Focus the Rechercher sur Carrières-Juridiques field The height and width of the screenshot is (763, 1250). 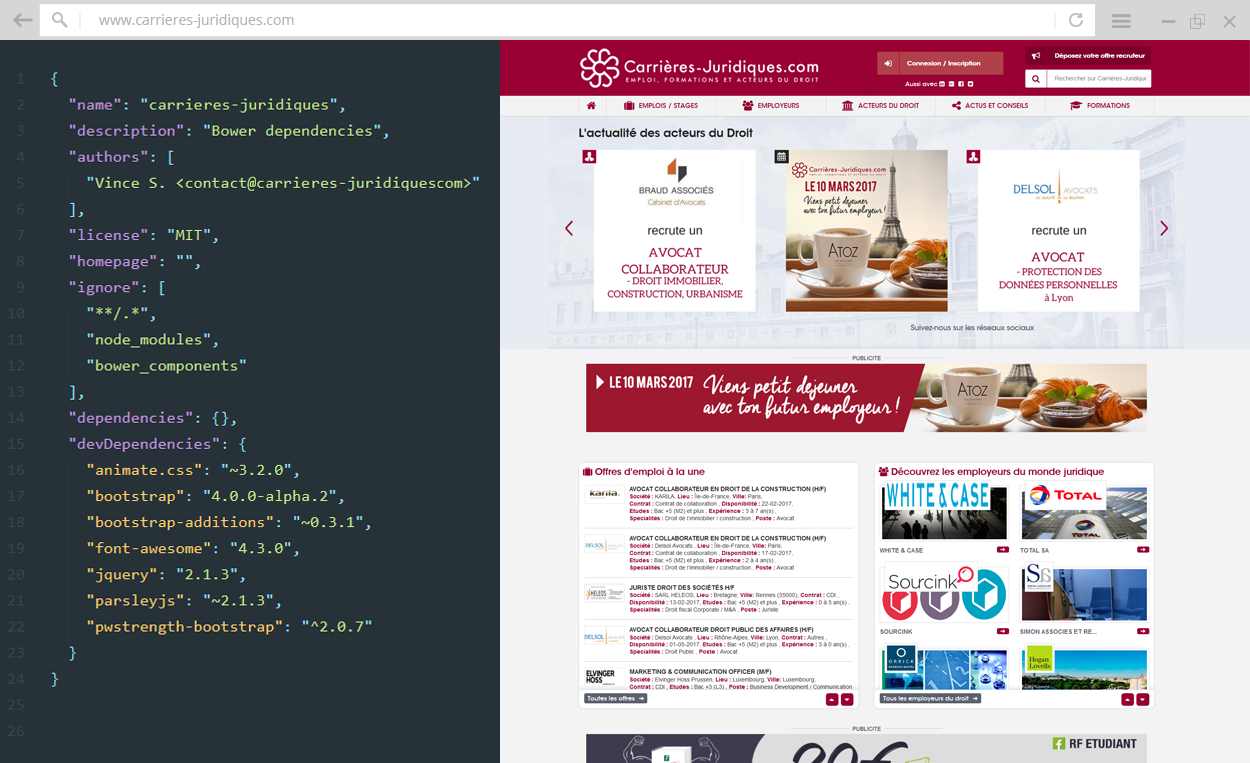(x=1099, y=78)
